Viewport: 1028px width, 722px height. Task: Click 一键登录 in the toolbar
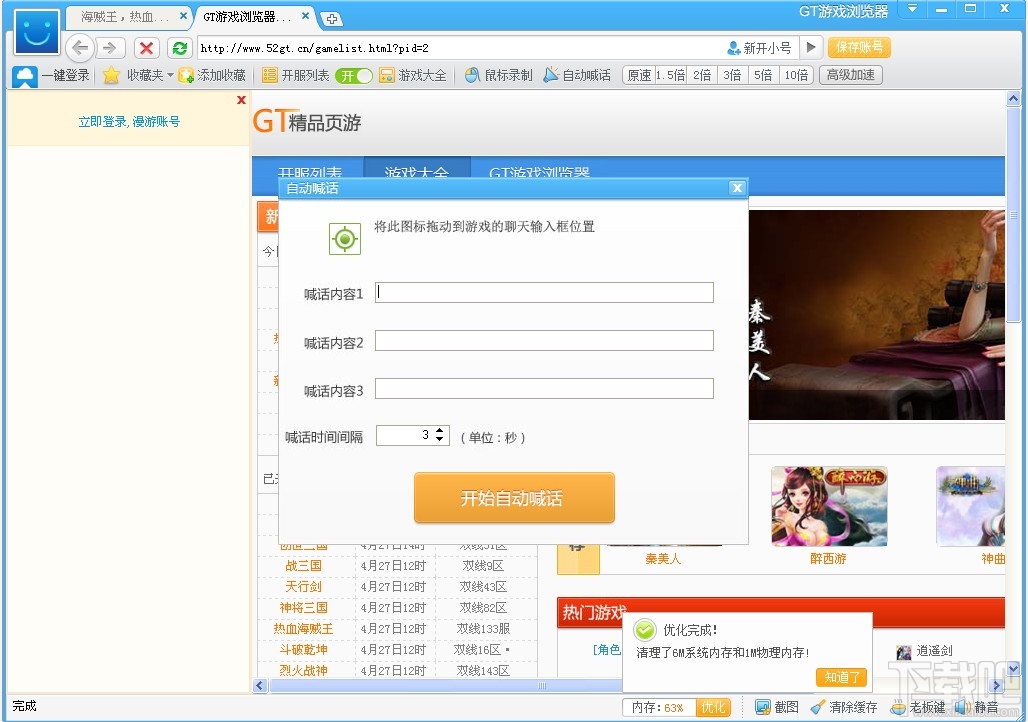pos(52,75)
